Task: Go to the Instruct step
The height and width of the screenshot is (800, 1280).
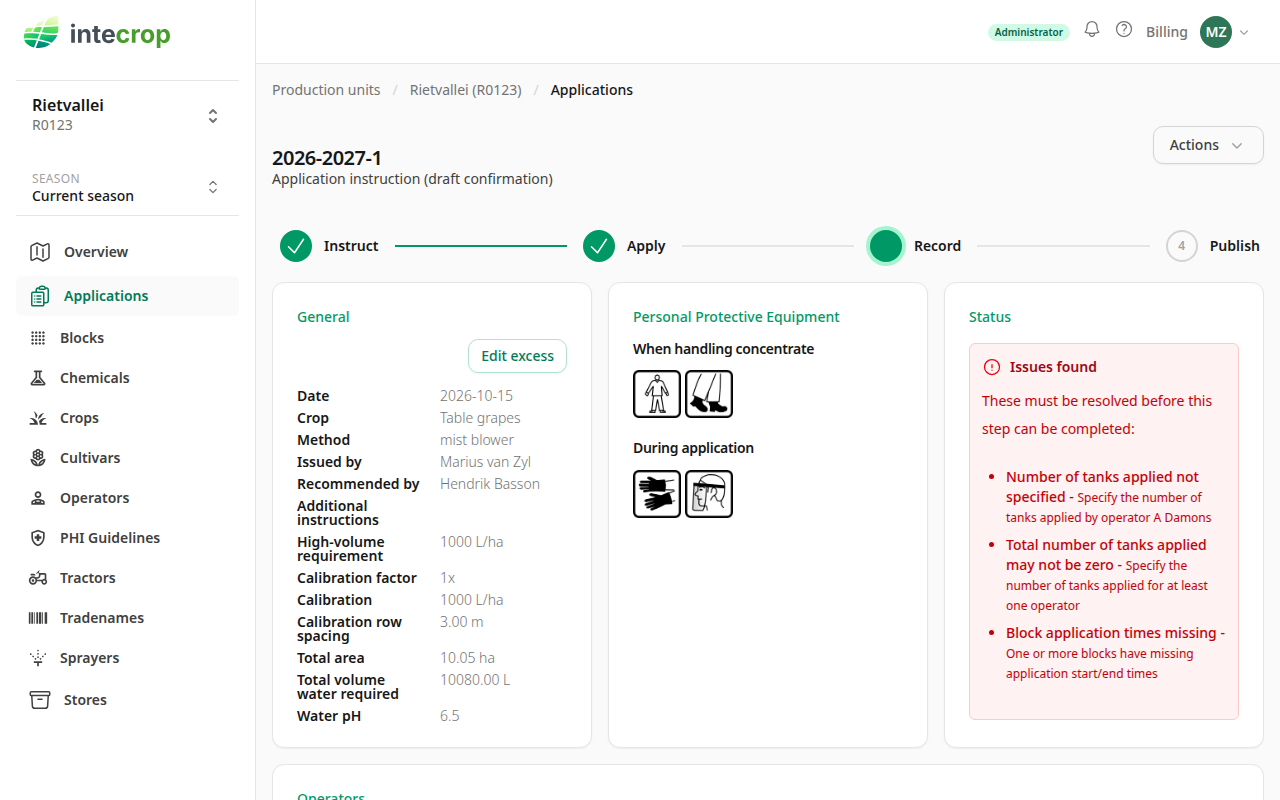Action: [x=329, y=246]
